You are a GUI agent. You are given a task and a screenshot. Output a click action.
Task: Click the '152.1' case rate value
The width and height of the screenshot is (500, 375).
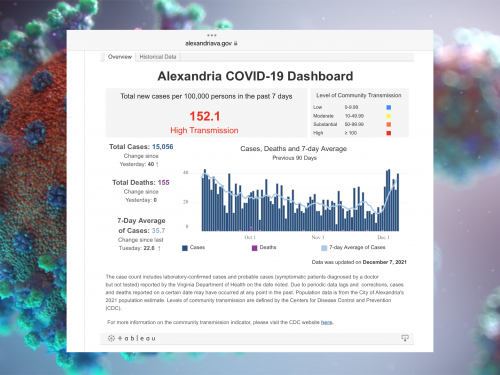click(205, 116)
